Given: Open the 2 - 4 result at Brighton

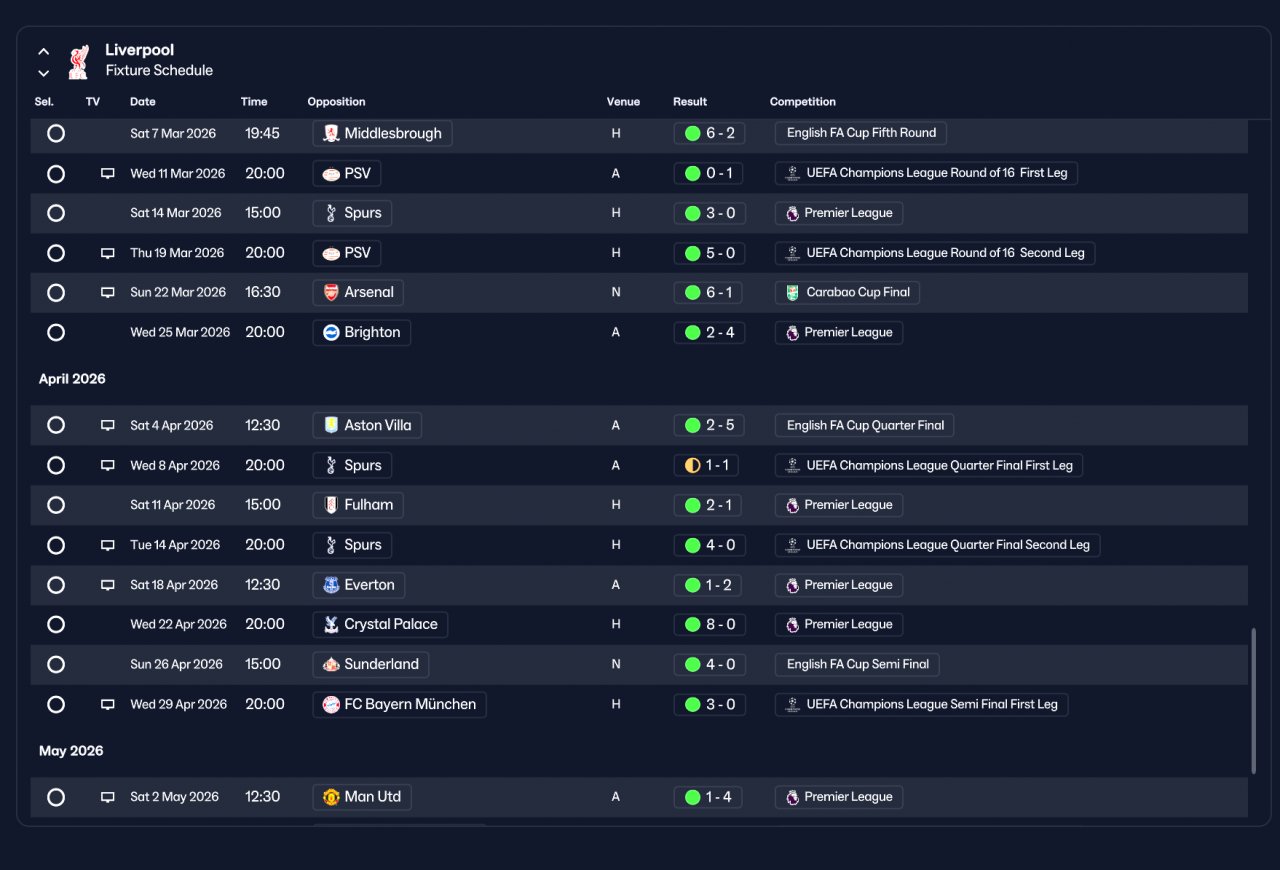Looking at the screenshot, I should (x=709, y=333).
